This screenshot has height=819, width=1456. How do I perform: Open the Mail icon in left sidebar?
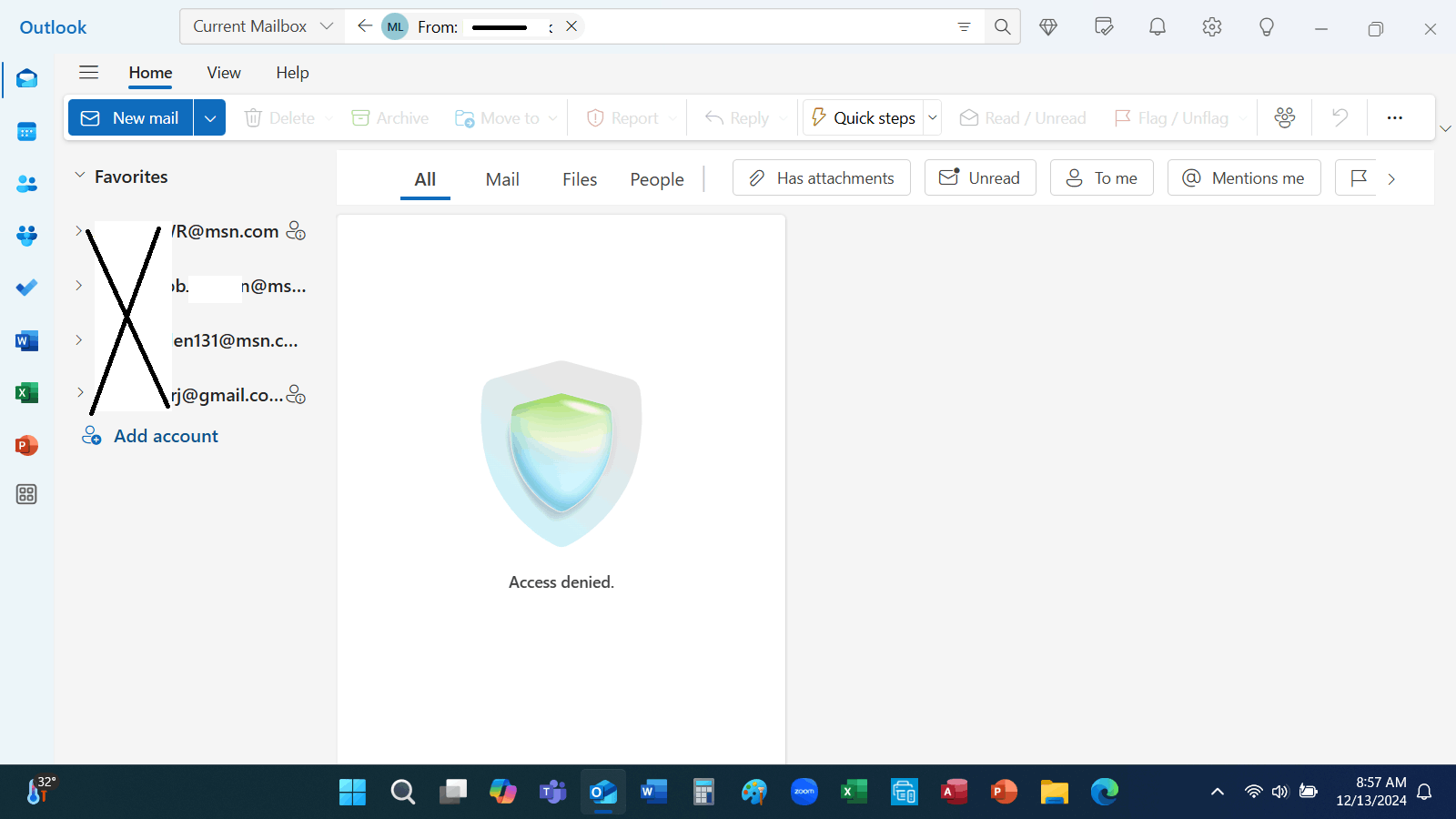[x=26, y=79]
